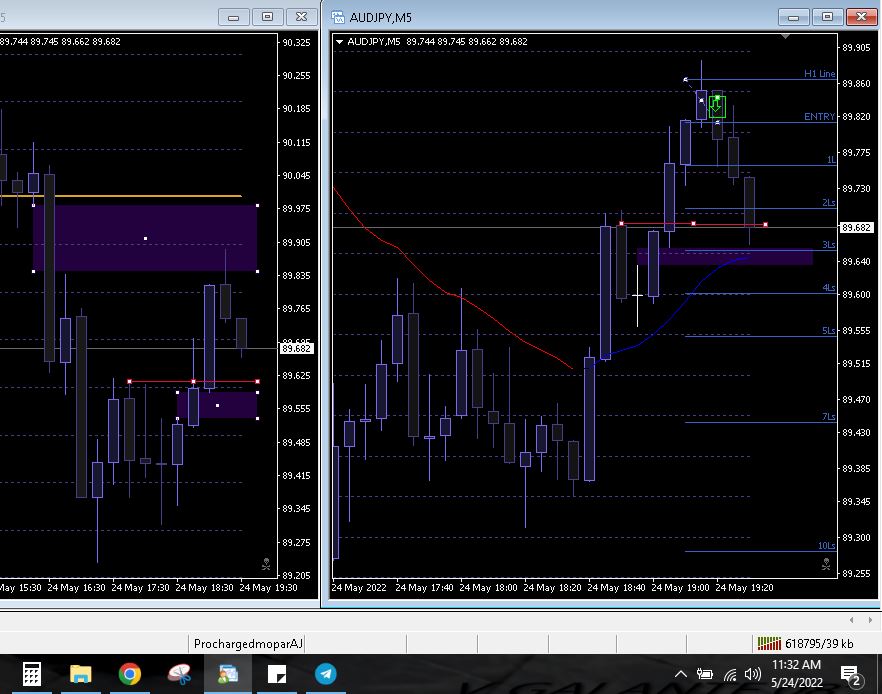
Task: Select the H1 Line label on the chart
Action: 818,74
